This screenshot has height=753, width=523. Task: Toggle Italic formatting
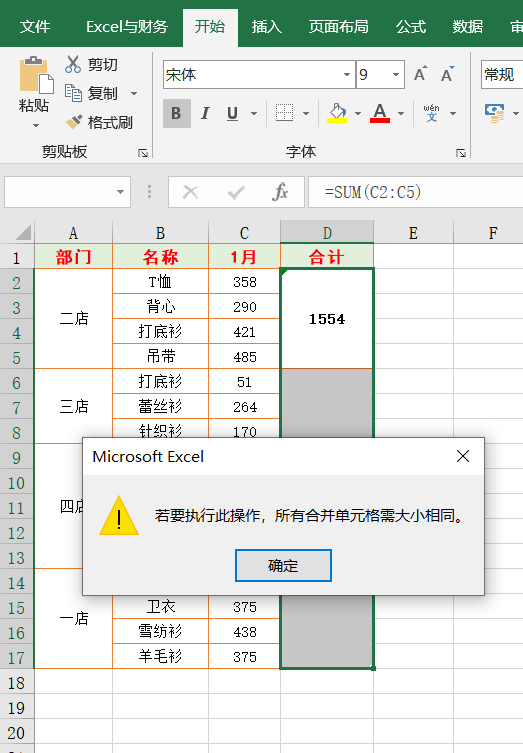(x=205, y=113)
